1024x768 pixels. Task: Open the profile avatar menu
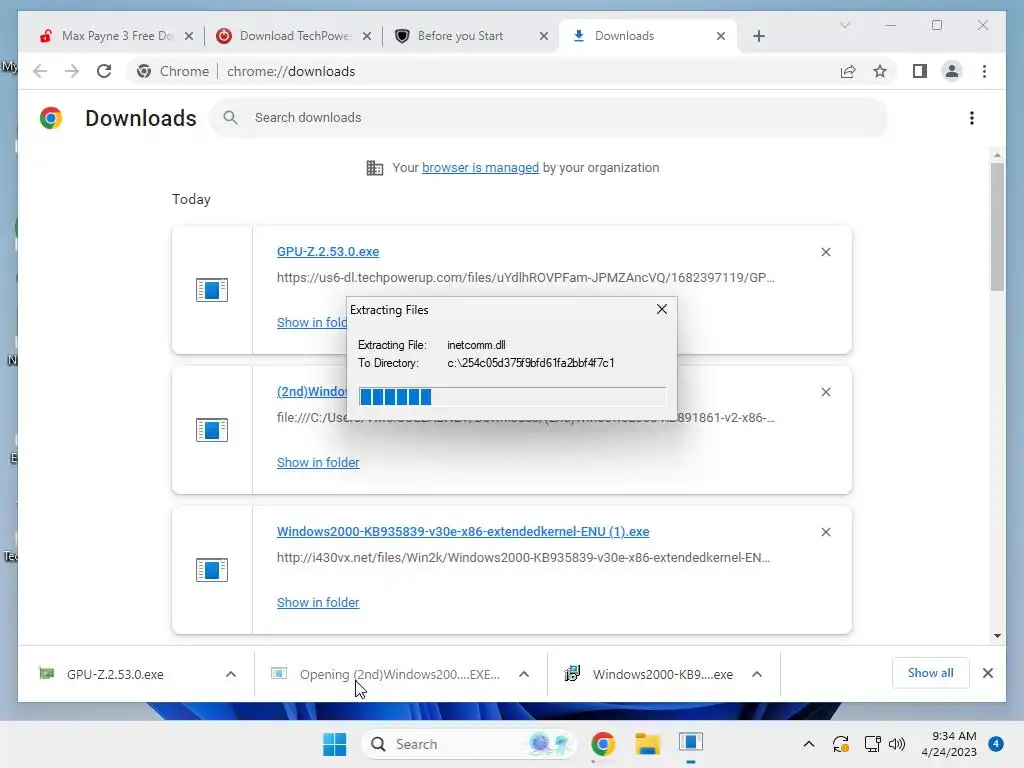click(x=952, y=71)
